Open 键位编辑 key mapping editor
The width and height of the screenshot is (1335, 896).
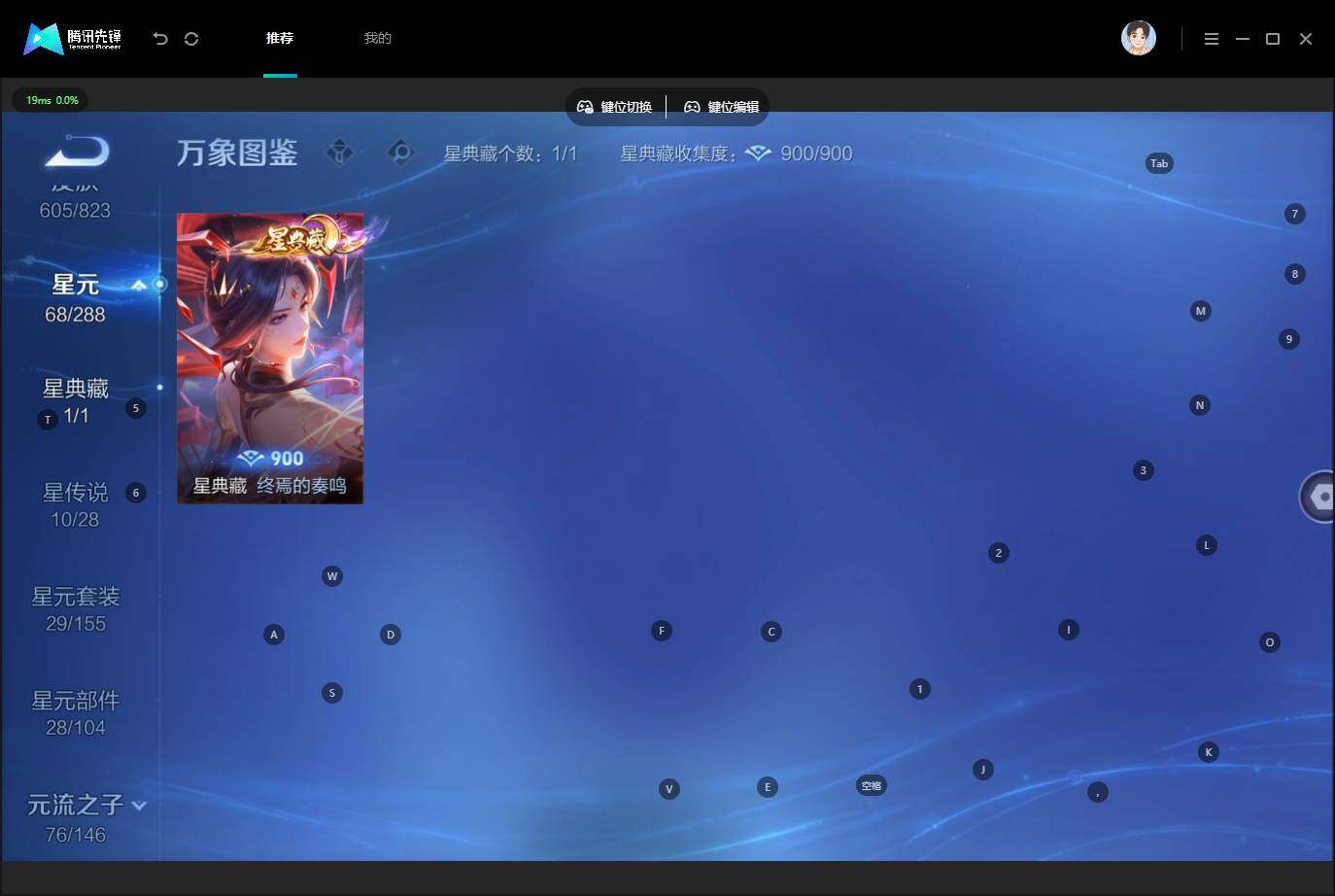[722, 107]
